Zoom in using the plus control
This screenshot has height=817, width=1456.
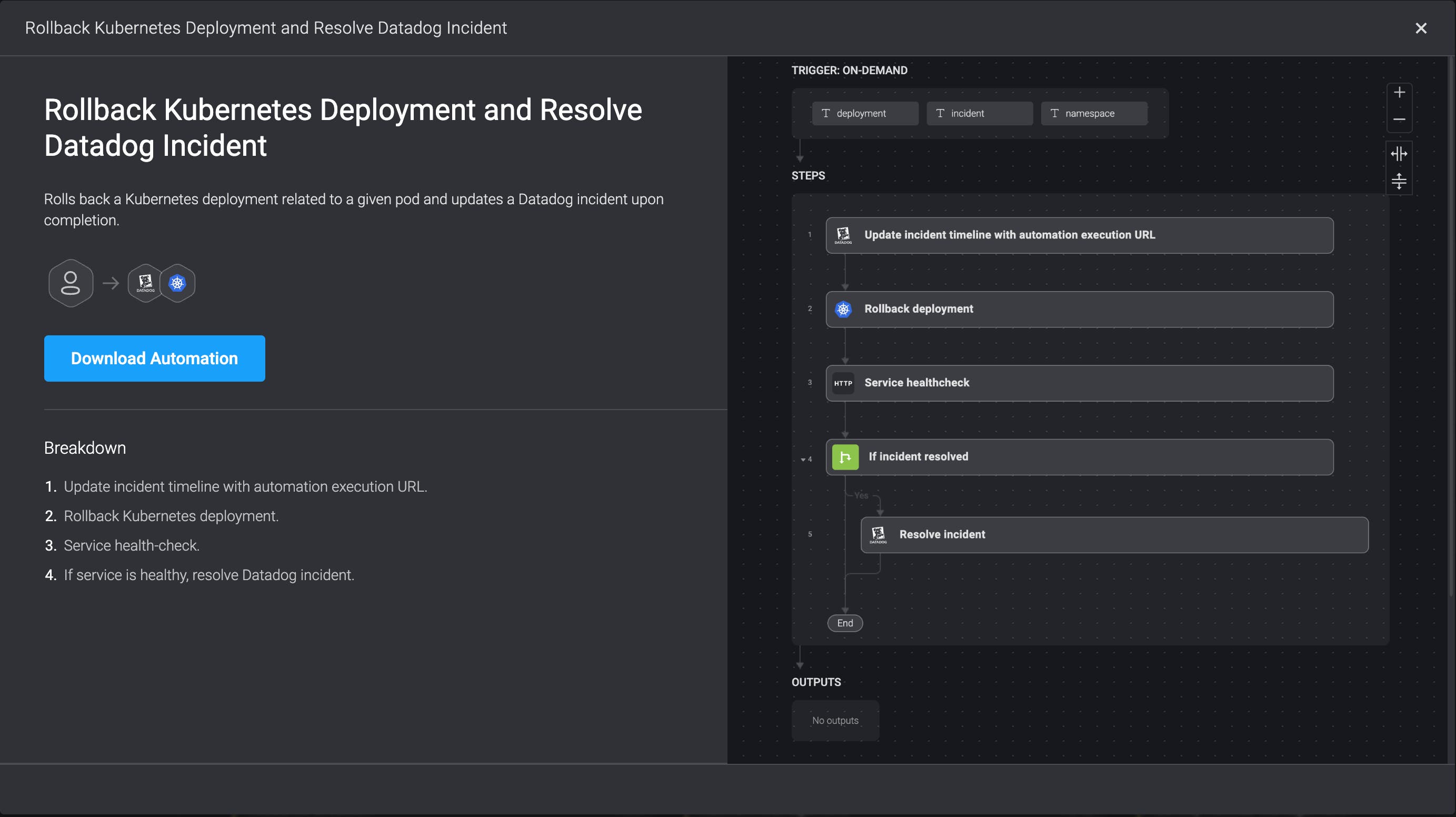[x=1400, y=93]
